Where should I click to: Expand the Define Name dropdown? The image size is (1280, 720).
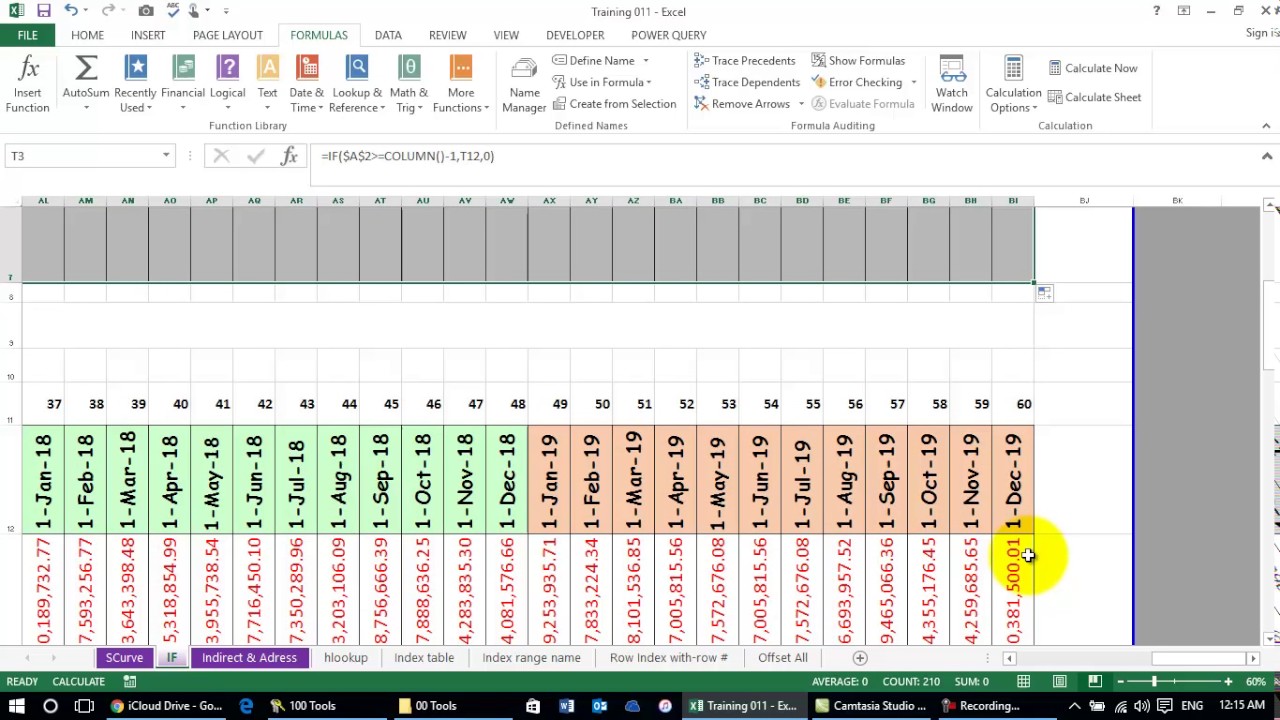point(645,61)
